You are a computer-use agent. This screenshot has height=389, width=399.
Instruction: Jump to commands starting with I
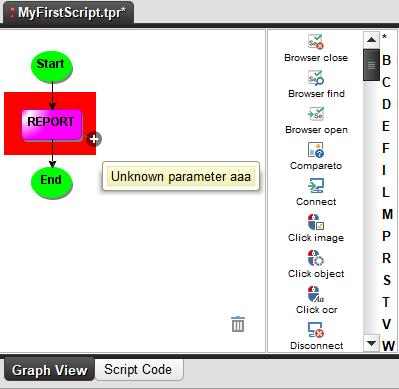[x=384, y=170]
